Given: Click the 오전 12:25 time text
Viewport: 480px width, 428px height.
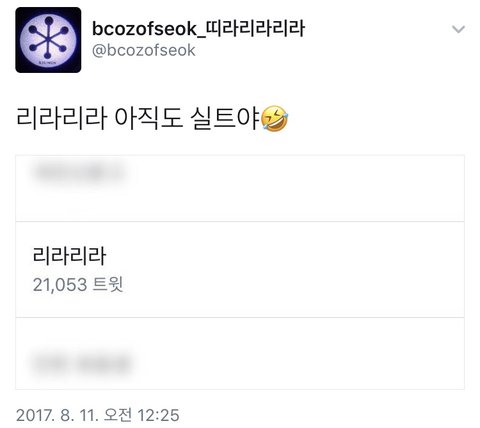Looking at the screenshot, I should 142,415.
